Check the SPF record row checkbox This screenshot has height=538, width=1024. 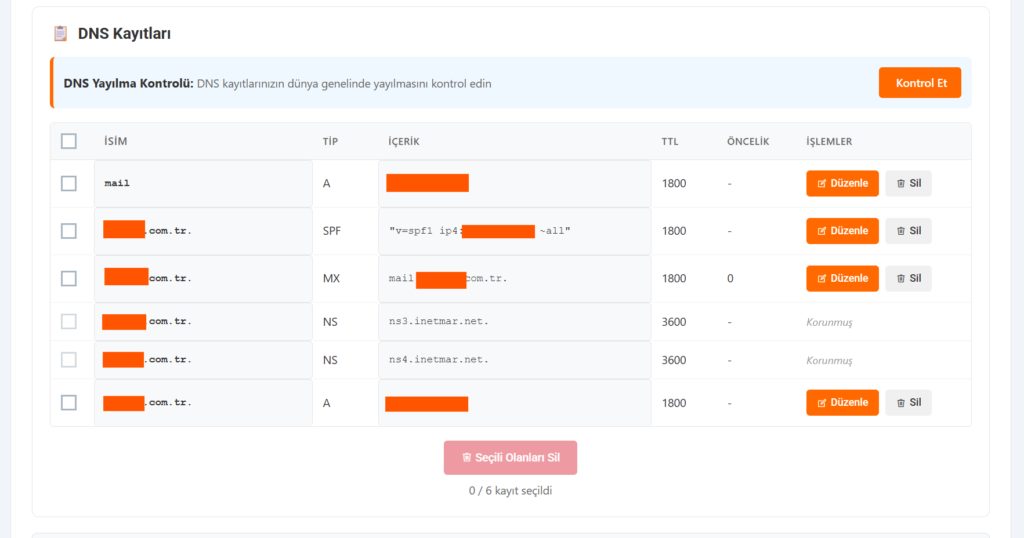point(69,231)
